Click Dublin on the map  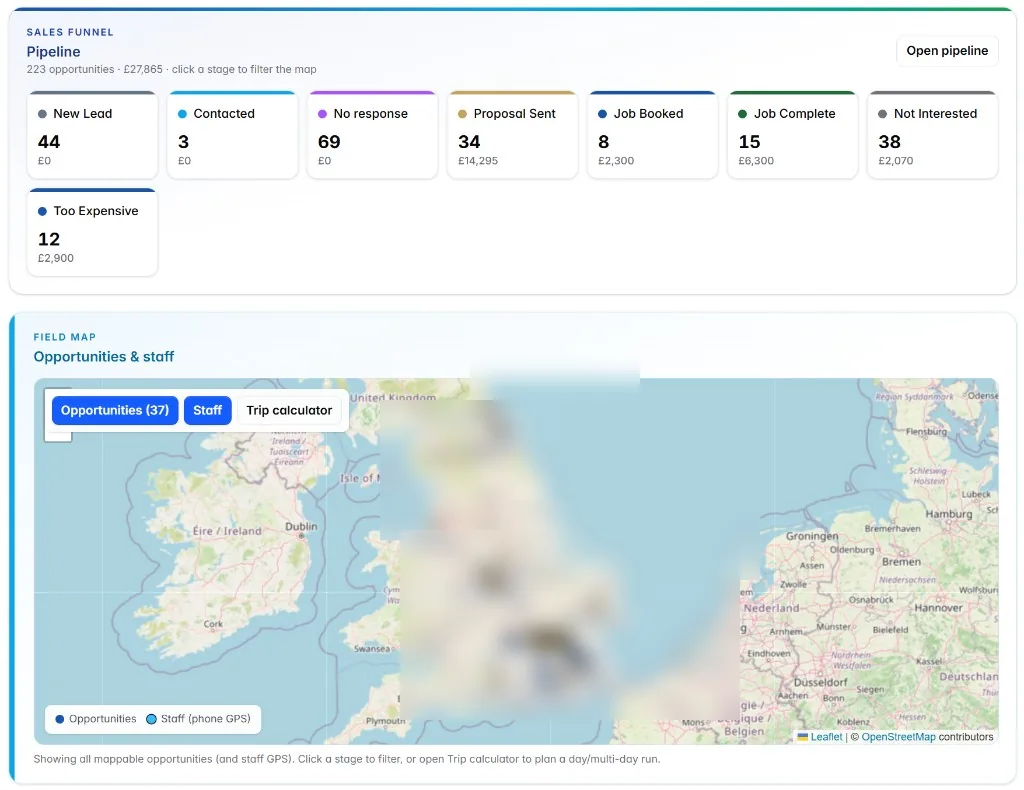(x=301, y=526)
